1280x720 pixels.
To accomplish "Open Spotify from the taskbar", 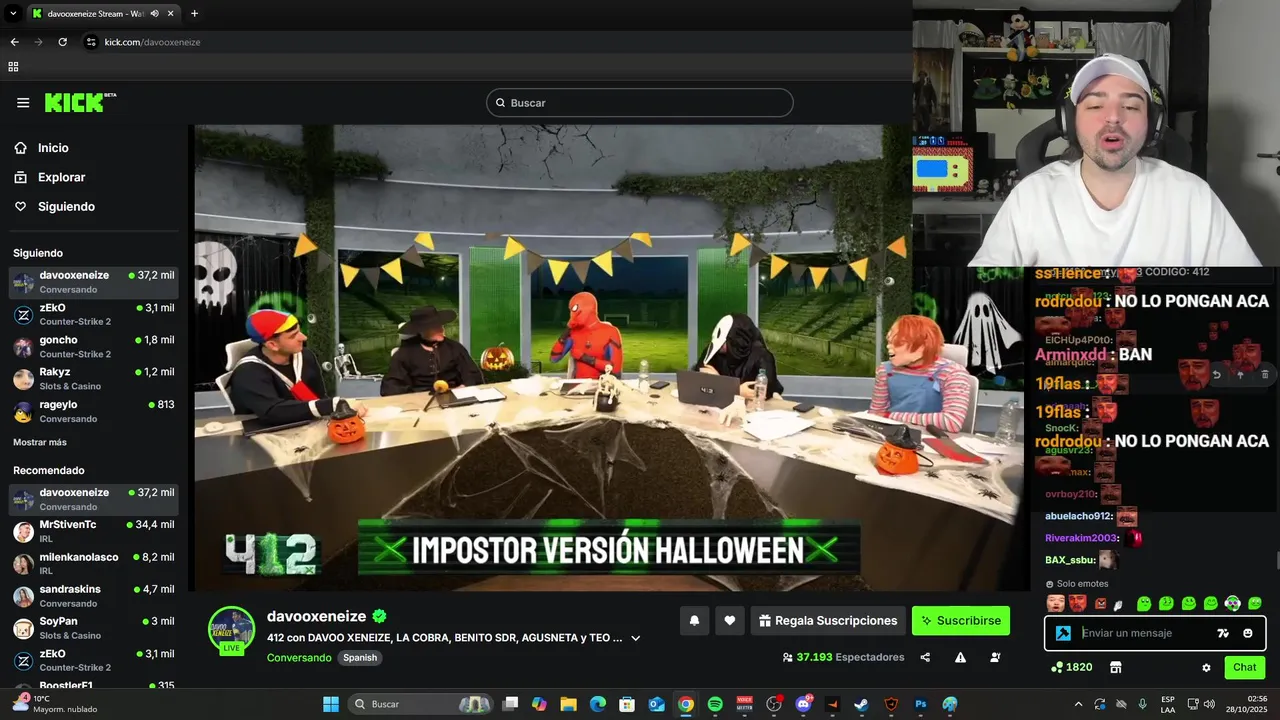I will click(715, 704).
